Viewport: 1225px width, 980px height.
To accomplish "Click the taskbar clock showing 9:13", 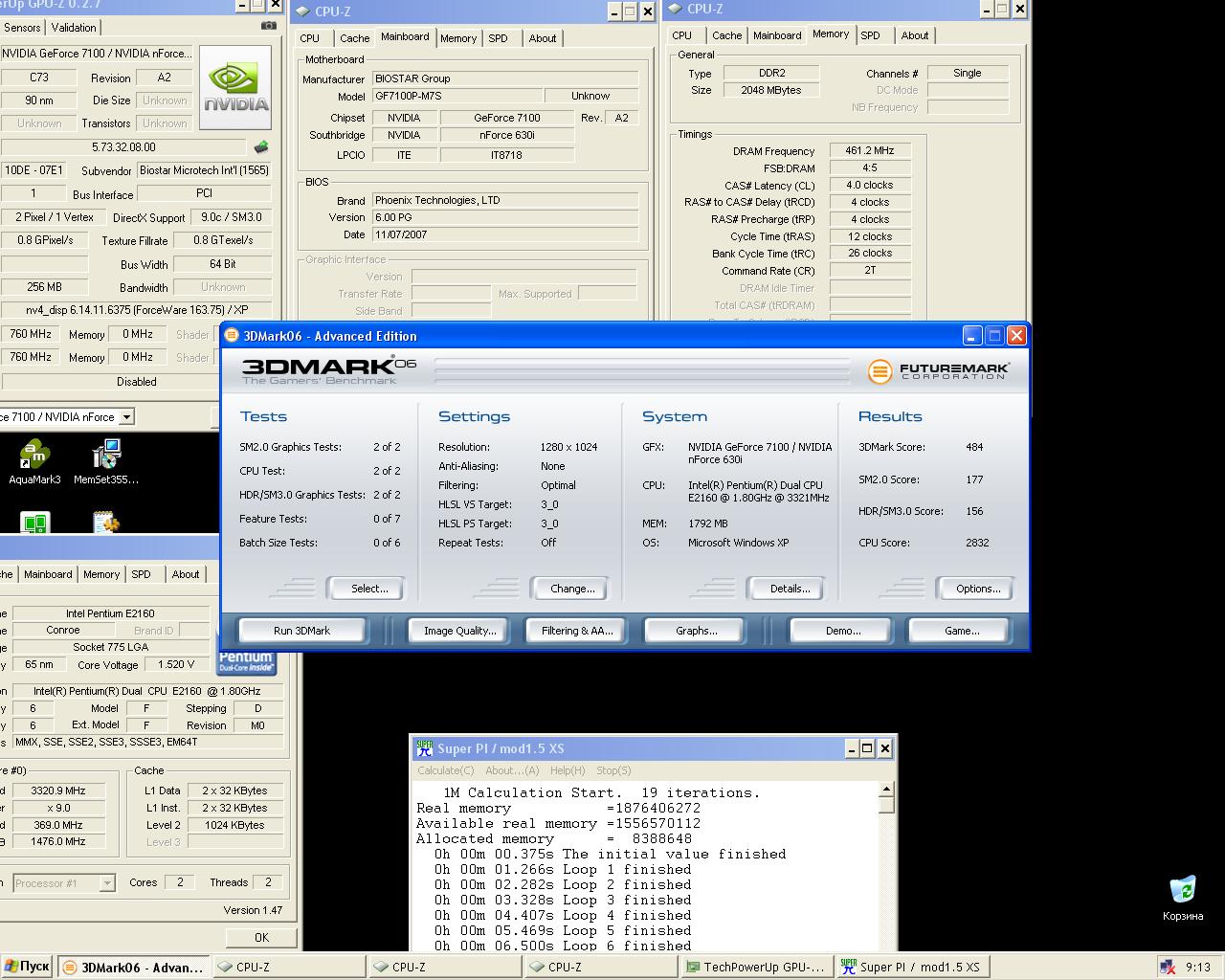I will pos(1197,967).
